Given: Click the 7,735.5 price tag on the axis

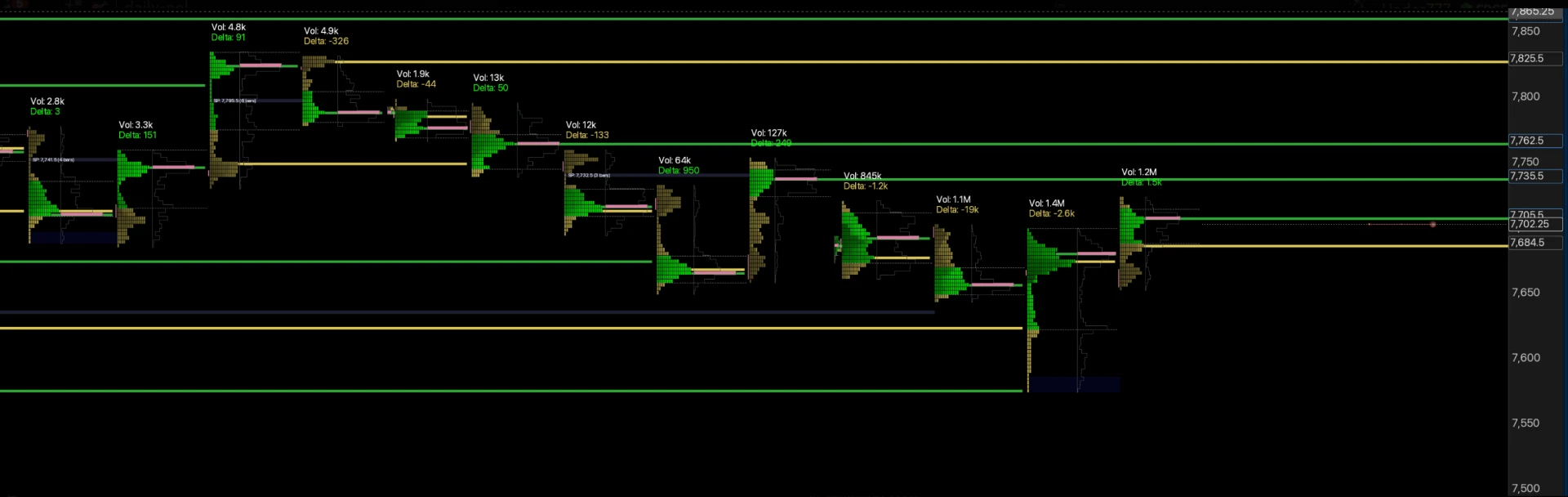Looking at the screenshot, I should [x=1535, y=176].
